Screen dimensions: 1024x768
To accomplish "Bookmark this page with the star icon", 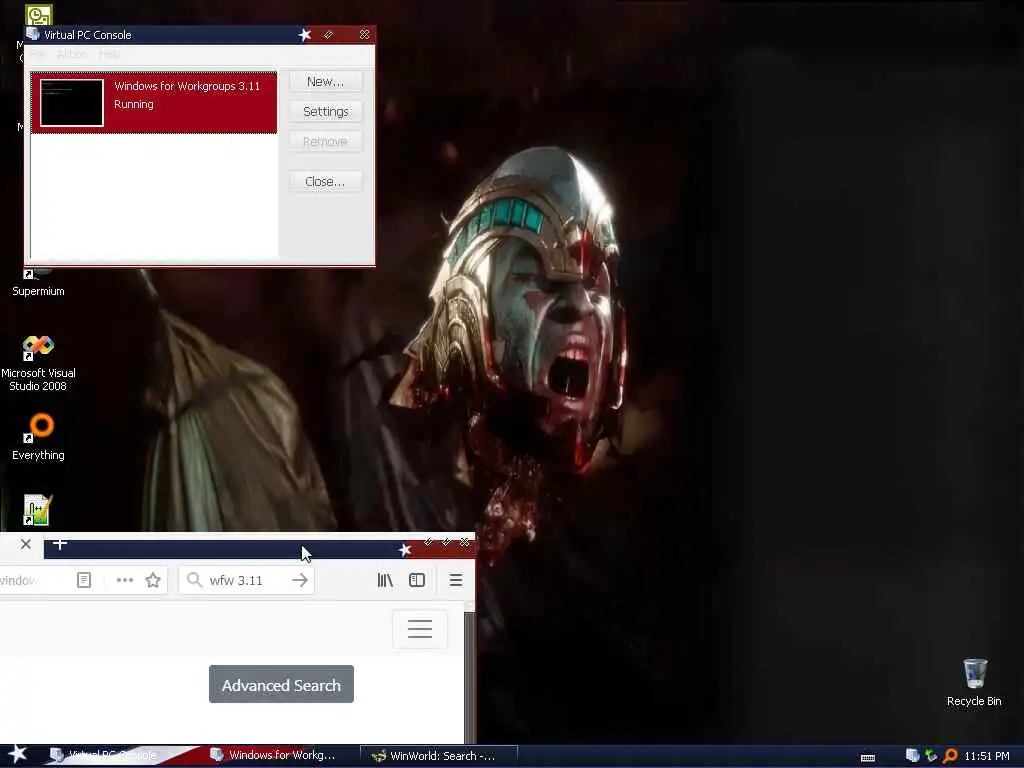I will coord(153,580).
